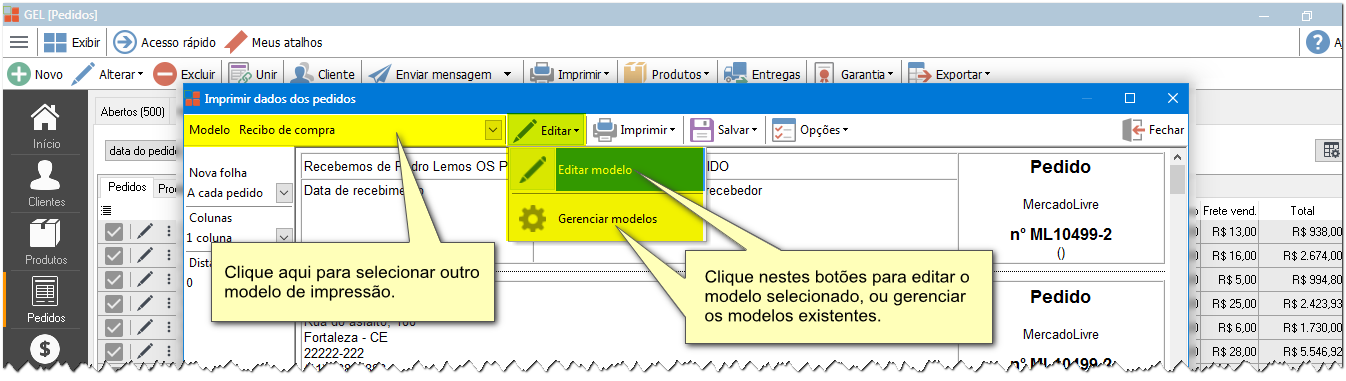Image resolution: width=1346 pixels, height=381 pixels.
Task: Toggle the second order row checkbox
Action: [114, 256]
